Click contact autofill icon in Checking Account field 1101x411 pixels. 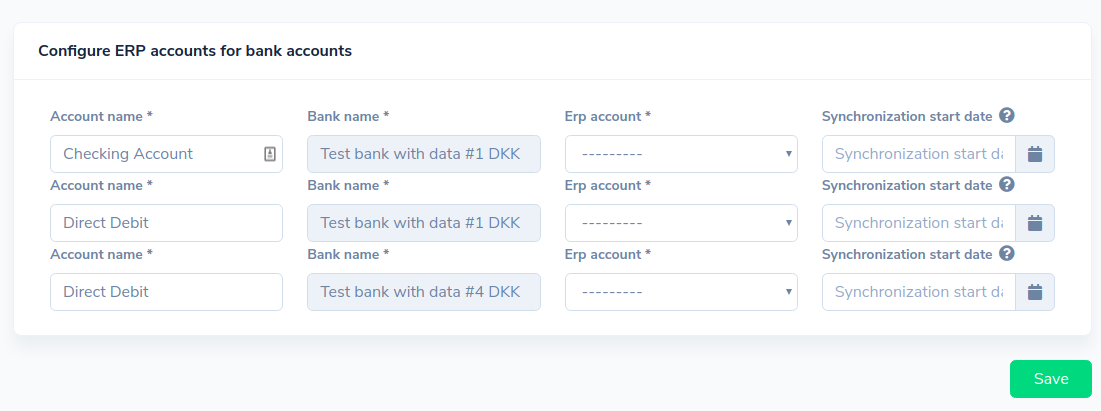(x=270, y=154)
